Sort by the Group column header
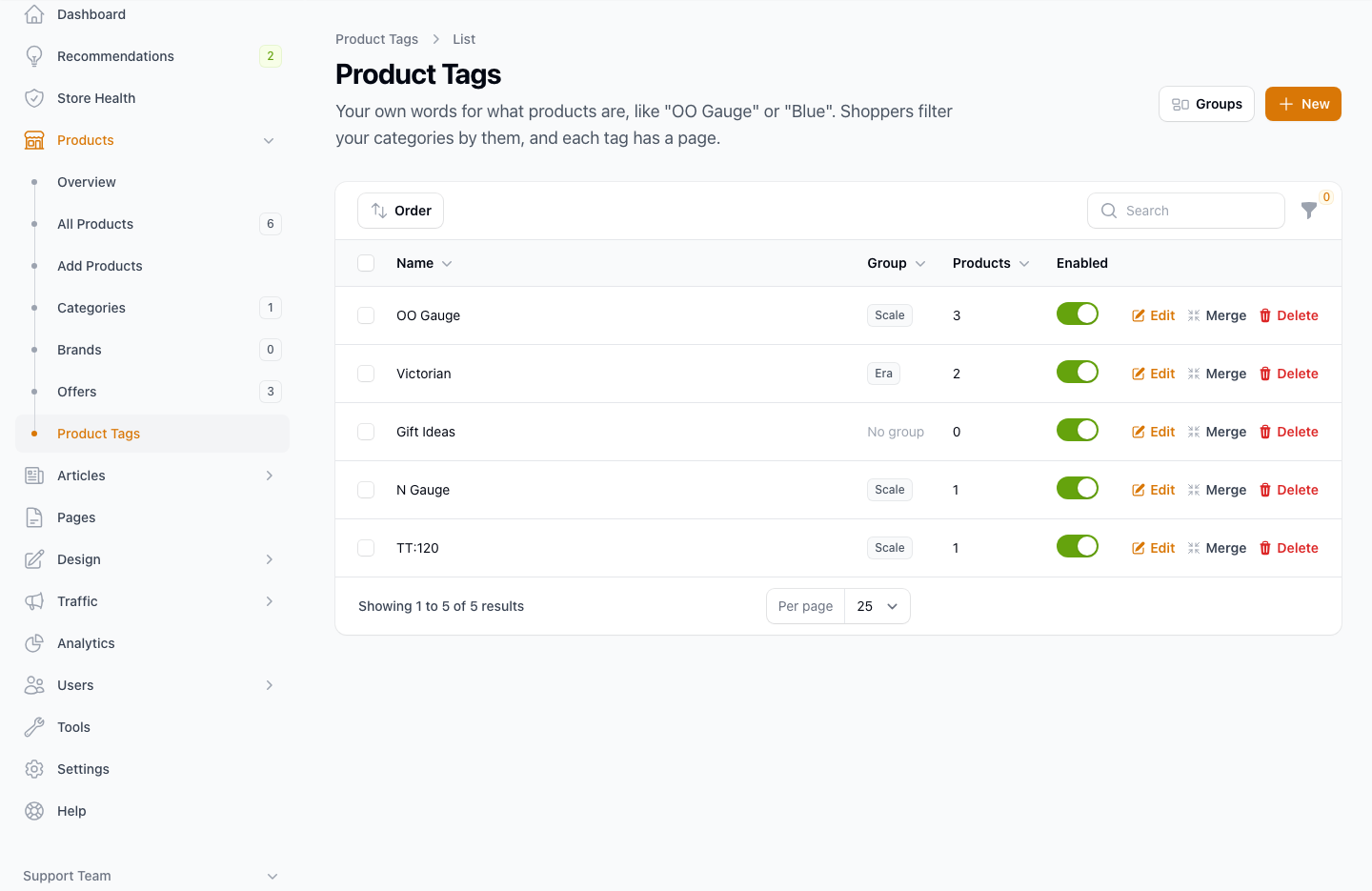Image resolution: width=1372 pixels, height=891 pixels. (897, 263)
